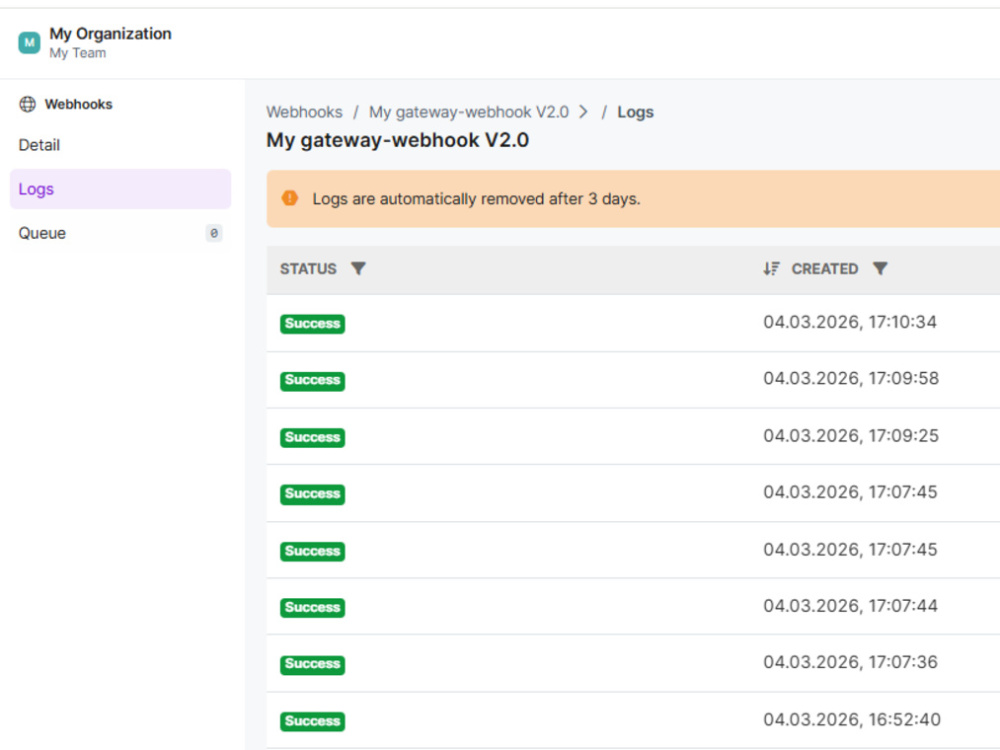Image resolution: width=1000 pixels, height=750 pixels.
Task: Click the STATUS column header
Action: click(x=308, y=268)
